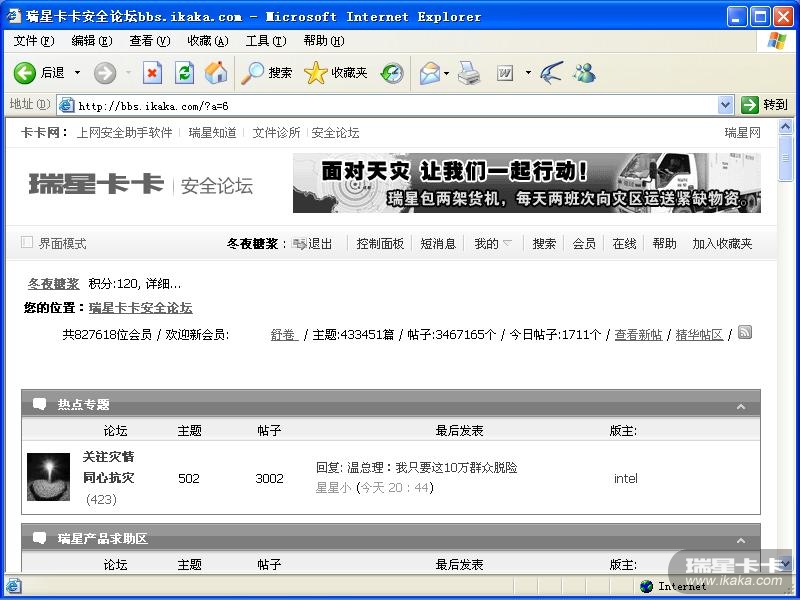Image resolution: width=800 pixels, height=600 pixels.
Task: Open the 工具(T) menu
Action: 266,41
